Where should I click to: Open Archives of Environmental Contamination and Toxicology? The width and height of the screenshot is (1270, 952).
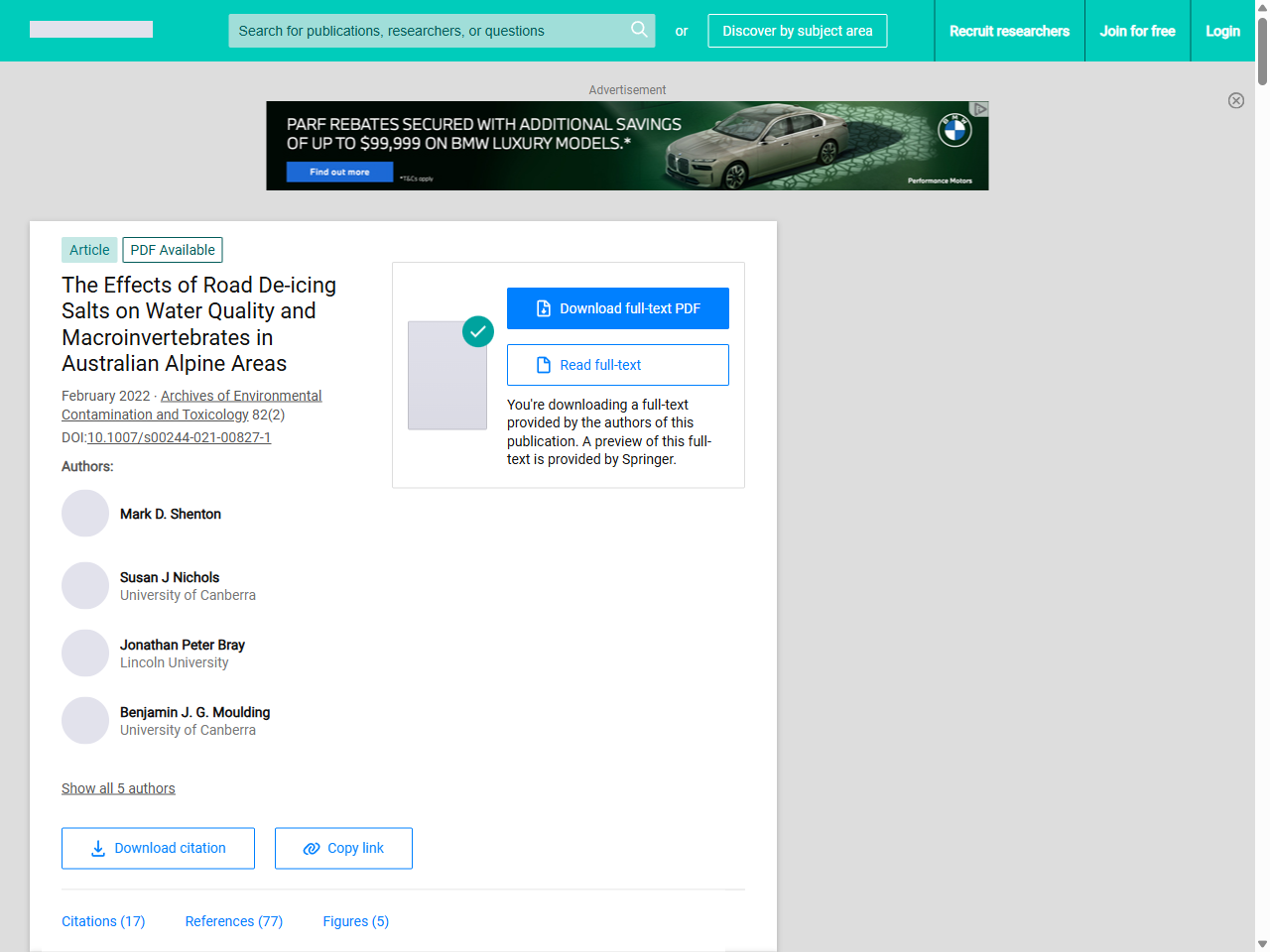[241, 396]
